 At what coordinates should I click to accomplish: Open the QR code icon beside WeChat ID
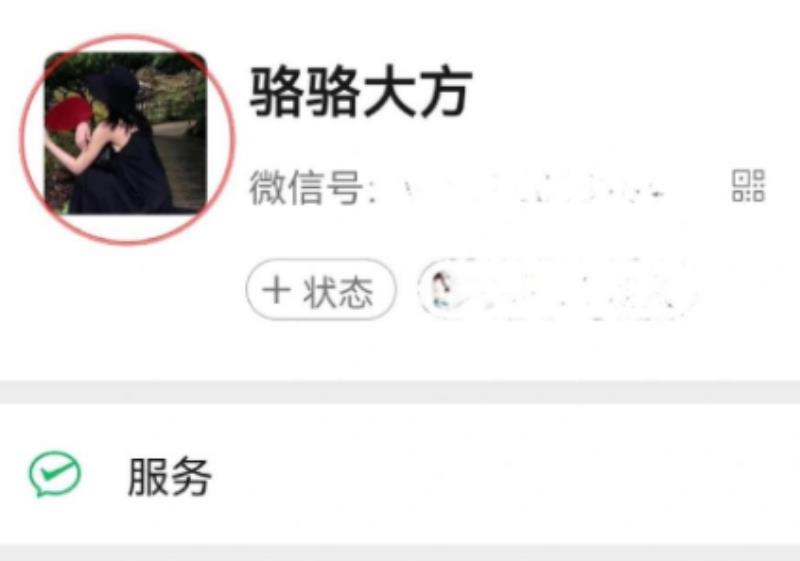[748, 186]
